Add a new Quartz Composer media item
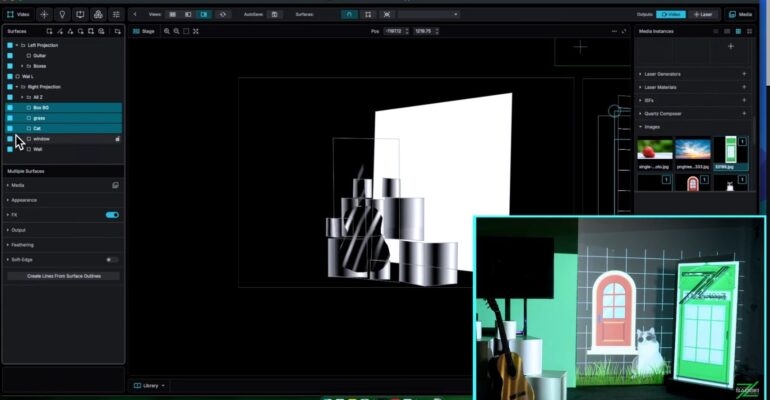Screen dimensions: 770x400 tap(744, 114)
